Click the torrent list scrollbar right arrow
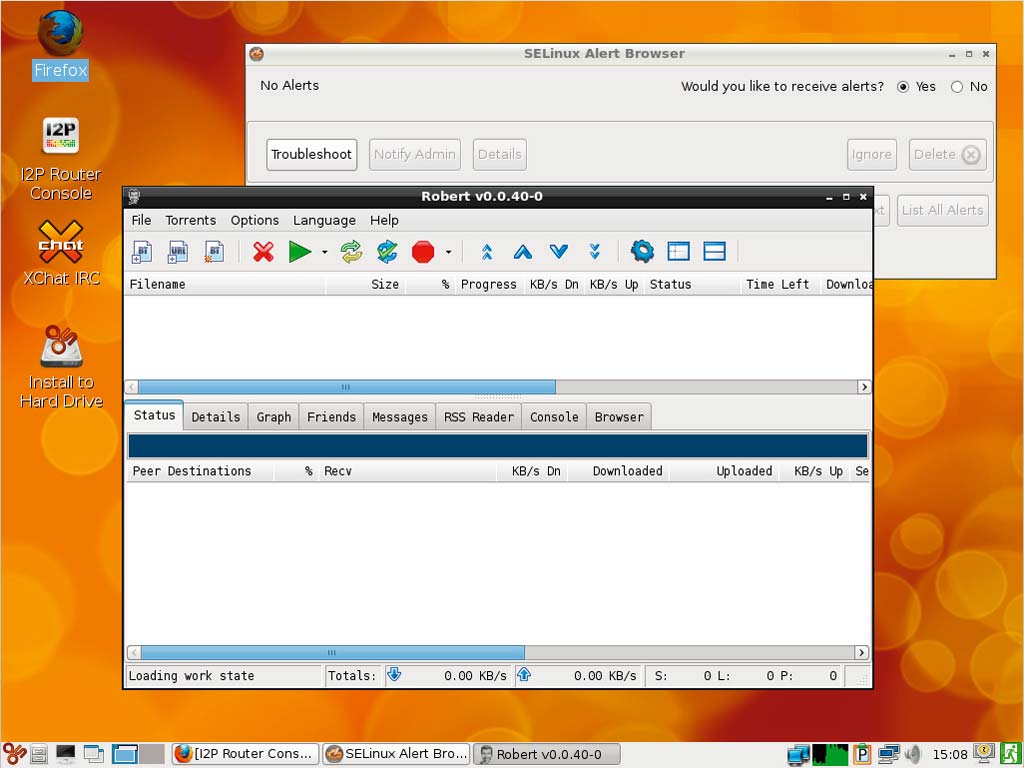 click(864, 387)
